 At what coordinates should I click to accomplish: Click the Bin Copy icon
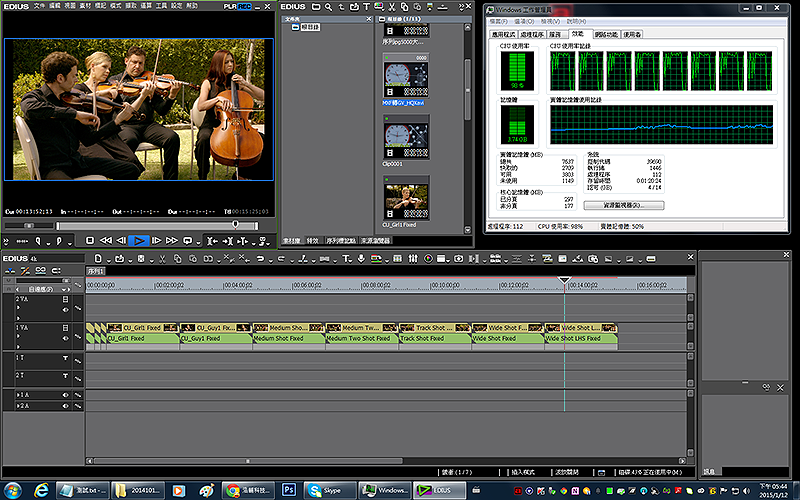(x=405, y=7)
